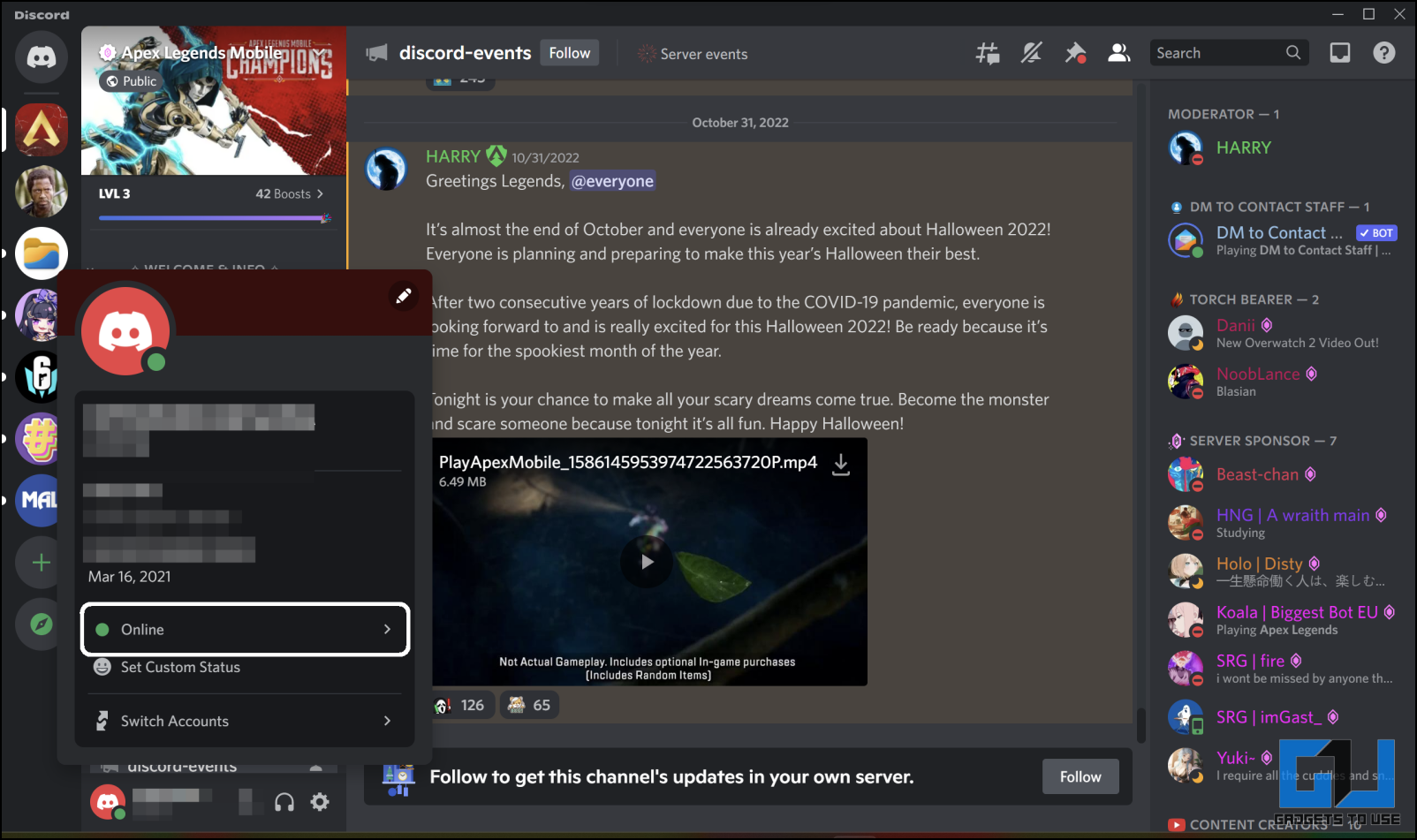Play the attached Apex Mobile video
The height and width of the screenshot is (840, 1417).
click(x=648, y=562)
